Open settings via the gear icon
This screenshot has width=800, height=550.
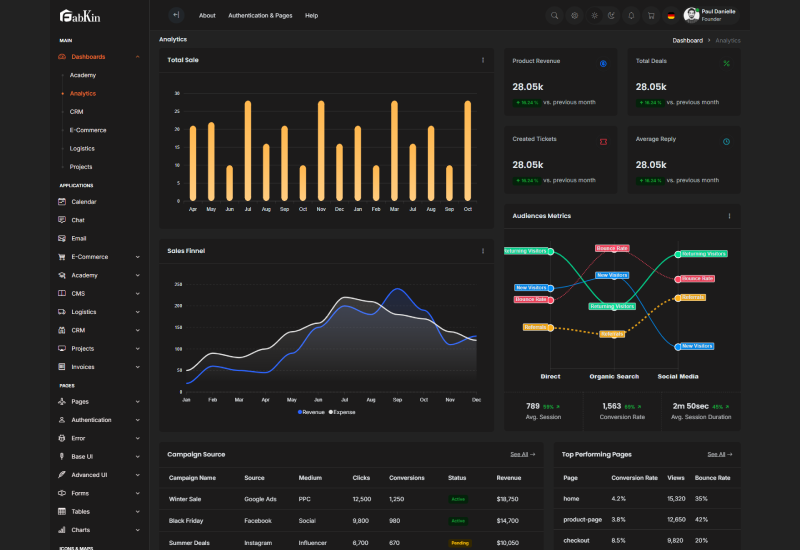point(575,15)
